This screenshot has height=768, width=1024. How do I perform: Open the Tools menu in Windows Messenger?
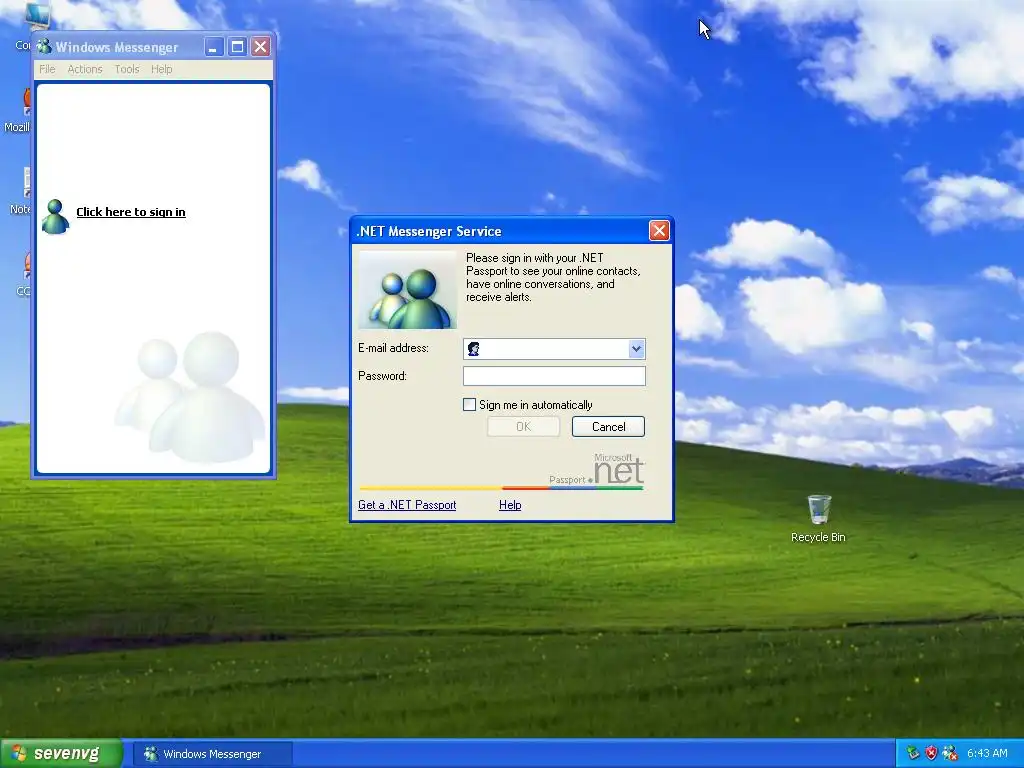127,69
